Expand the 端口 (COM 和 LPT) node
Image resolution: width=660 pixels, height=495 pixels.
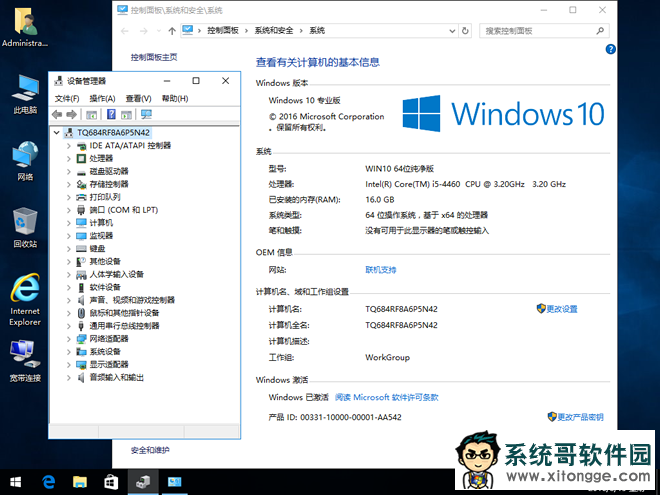pyautogui.click(x=69, y=210)
